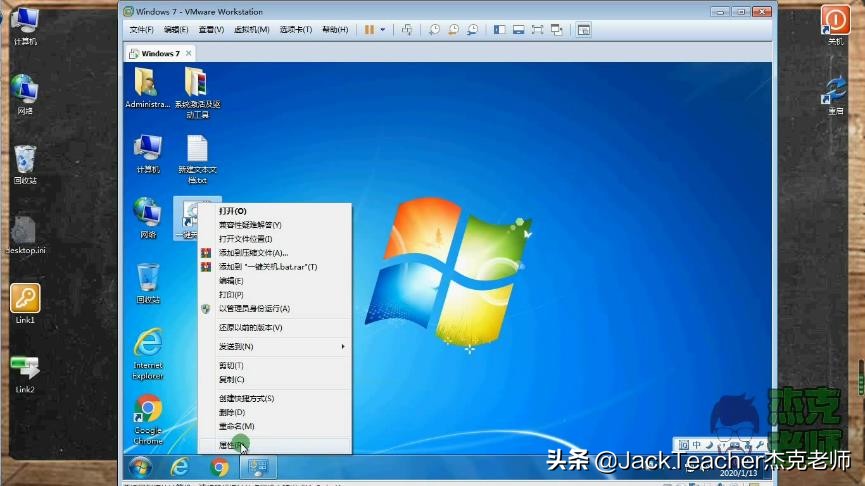
Task: Expand the 发送到(N) submenu
Action: (275, 346)
